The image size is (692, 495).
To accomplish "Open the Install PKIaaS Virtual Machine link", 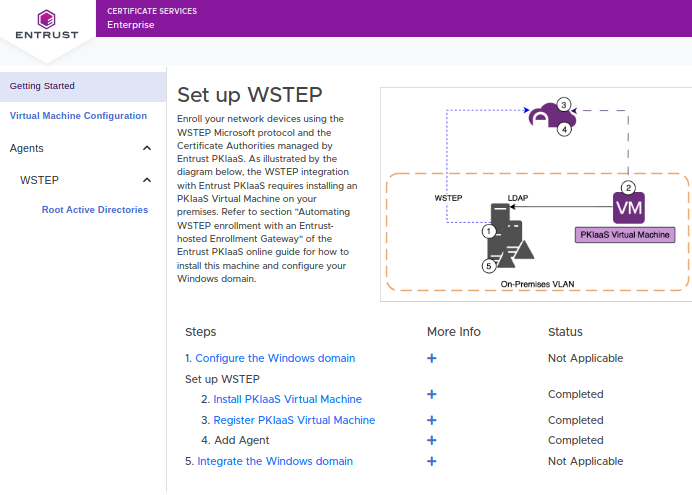I will click(x=287, y=399).
